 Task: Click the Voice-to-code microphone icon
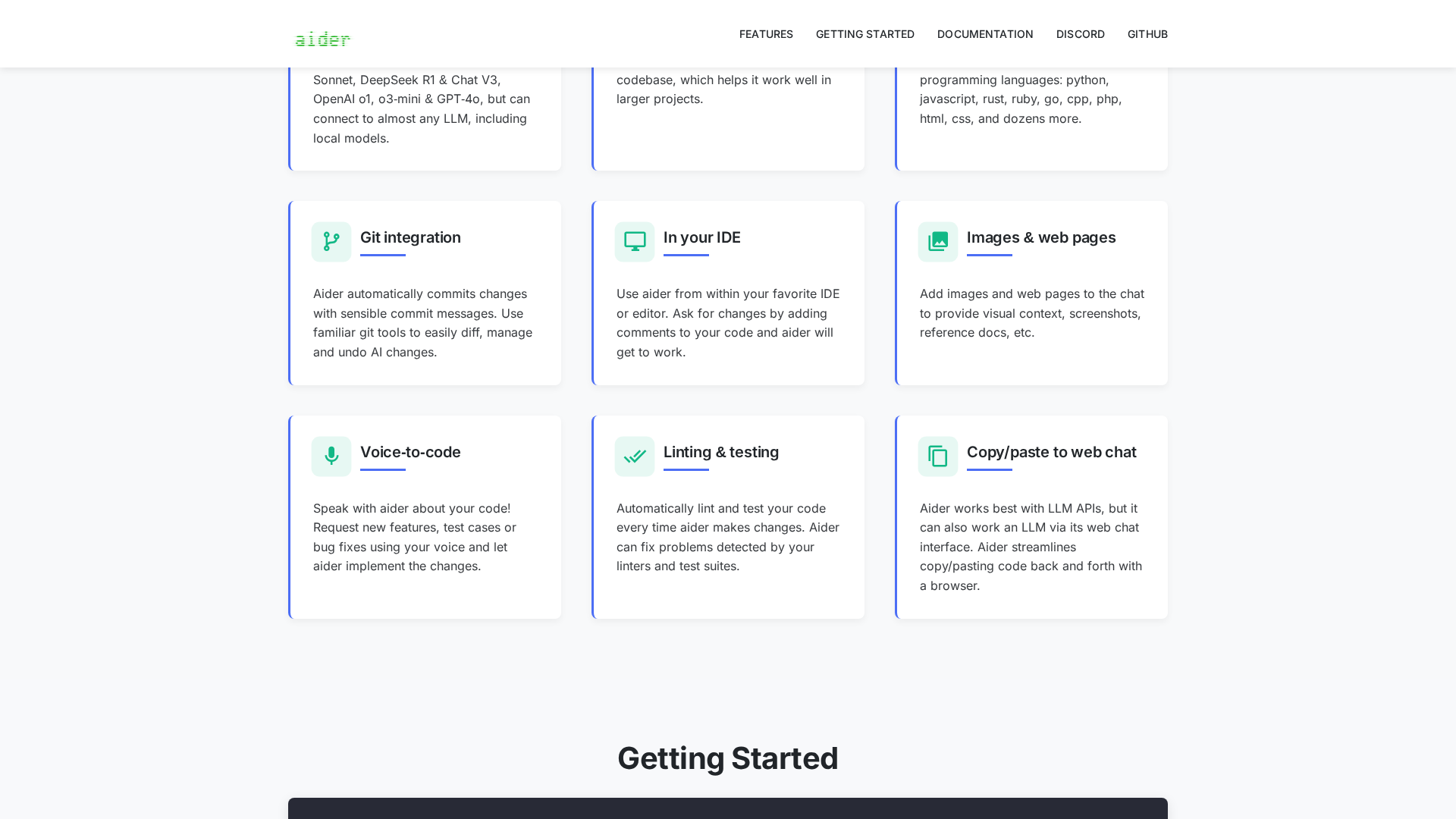tap(331, 456)
